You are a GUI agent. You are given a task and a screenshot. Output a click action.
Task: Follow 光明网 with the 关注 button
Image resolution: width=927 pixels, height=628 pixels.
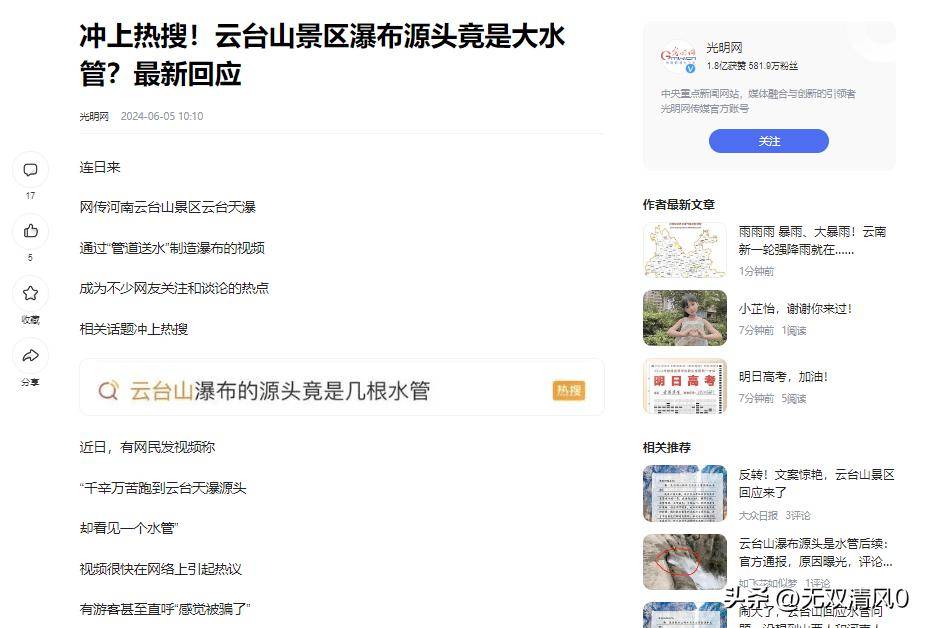[769, 141]
